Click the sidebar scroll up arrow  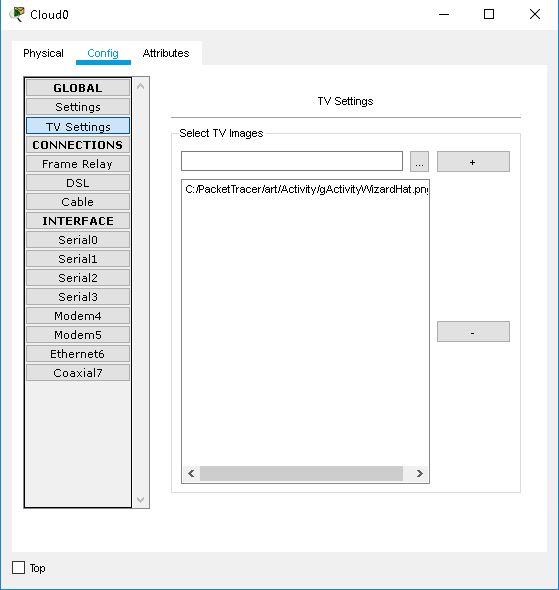point(141,87)
